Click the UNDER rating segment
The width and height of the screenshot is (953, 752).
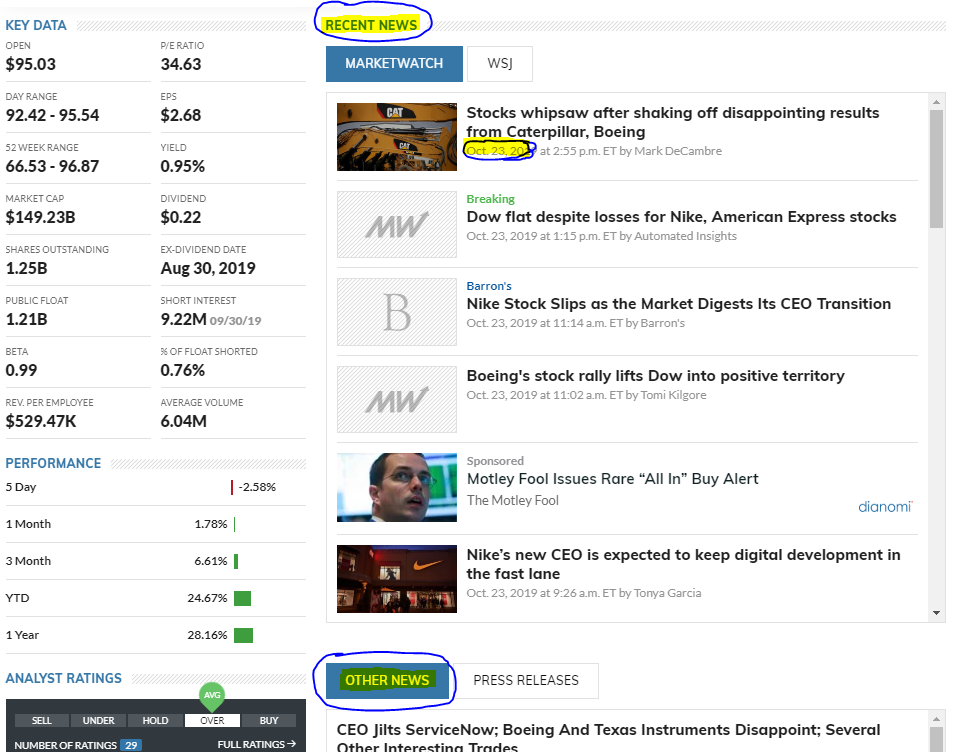(98, 720)
